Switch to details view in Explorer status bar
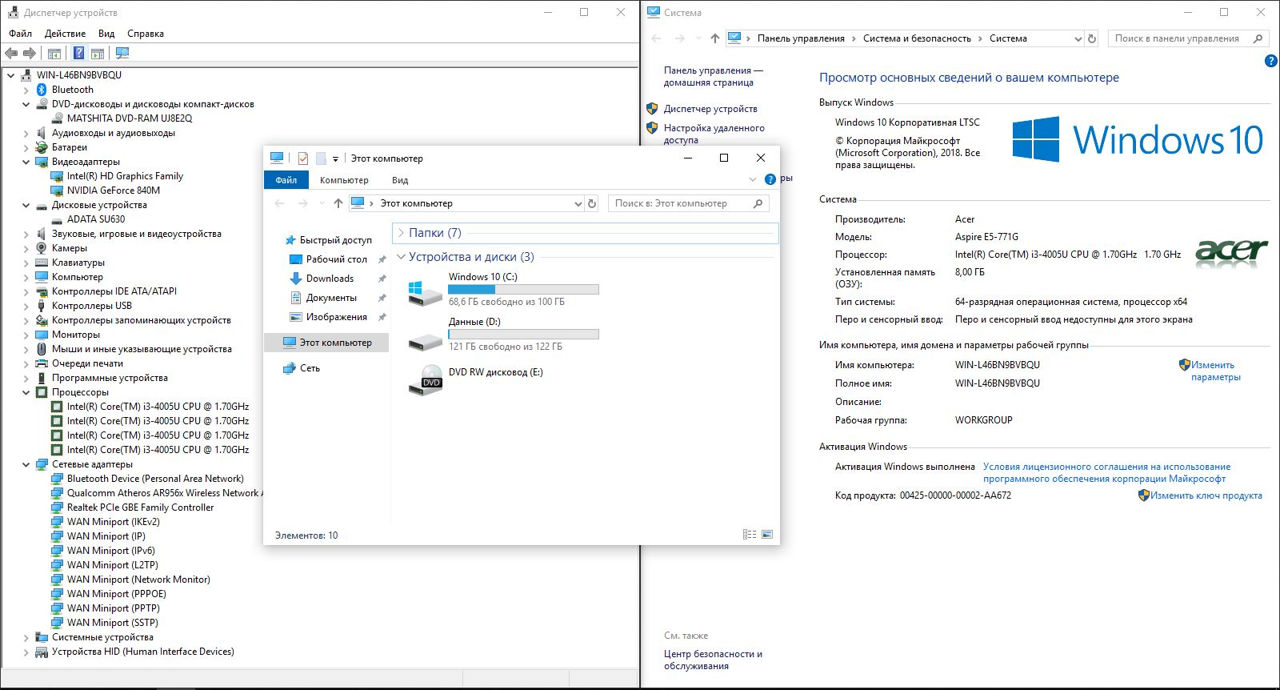 click(750, 535)
